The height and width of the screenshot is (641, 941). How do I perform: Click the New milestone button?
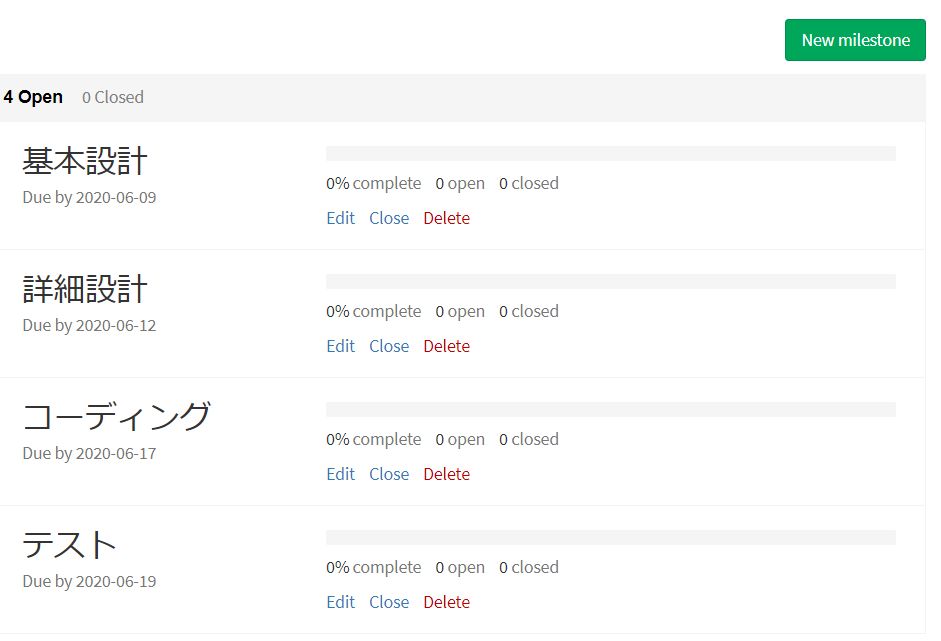tap(855, 40)
